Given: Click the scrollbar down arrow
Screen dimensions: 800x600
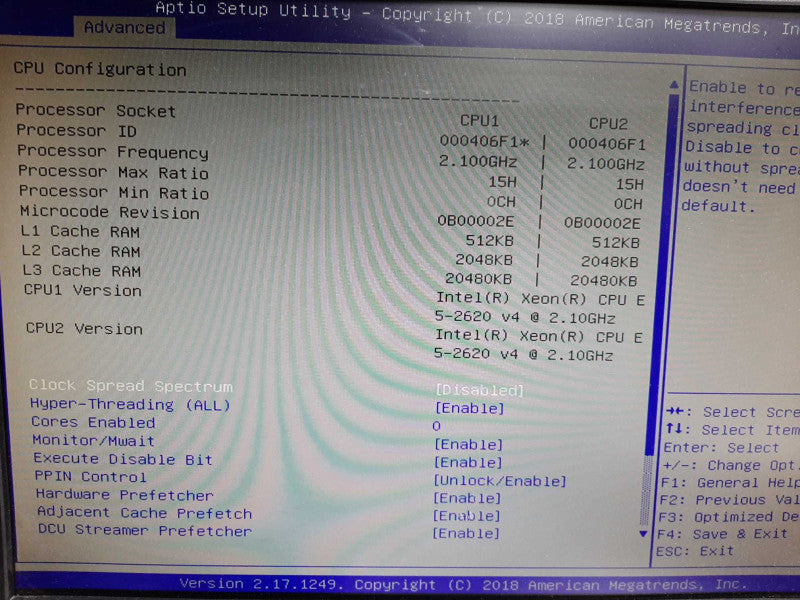Looking at the screenshot, I should [643, 534].
